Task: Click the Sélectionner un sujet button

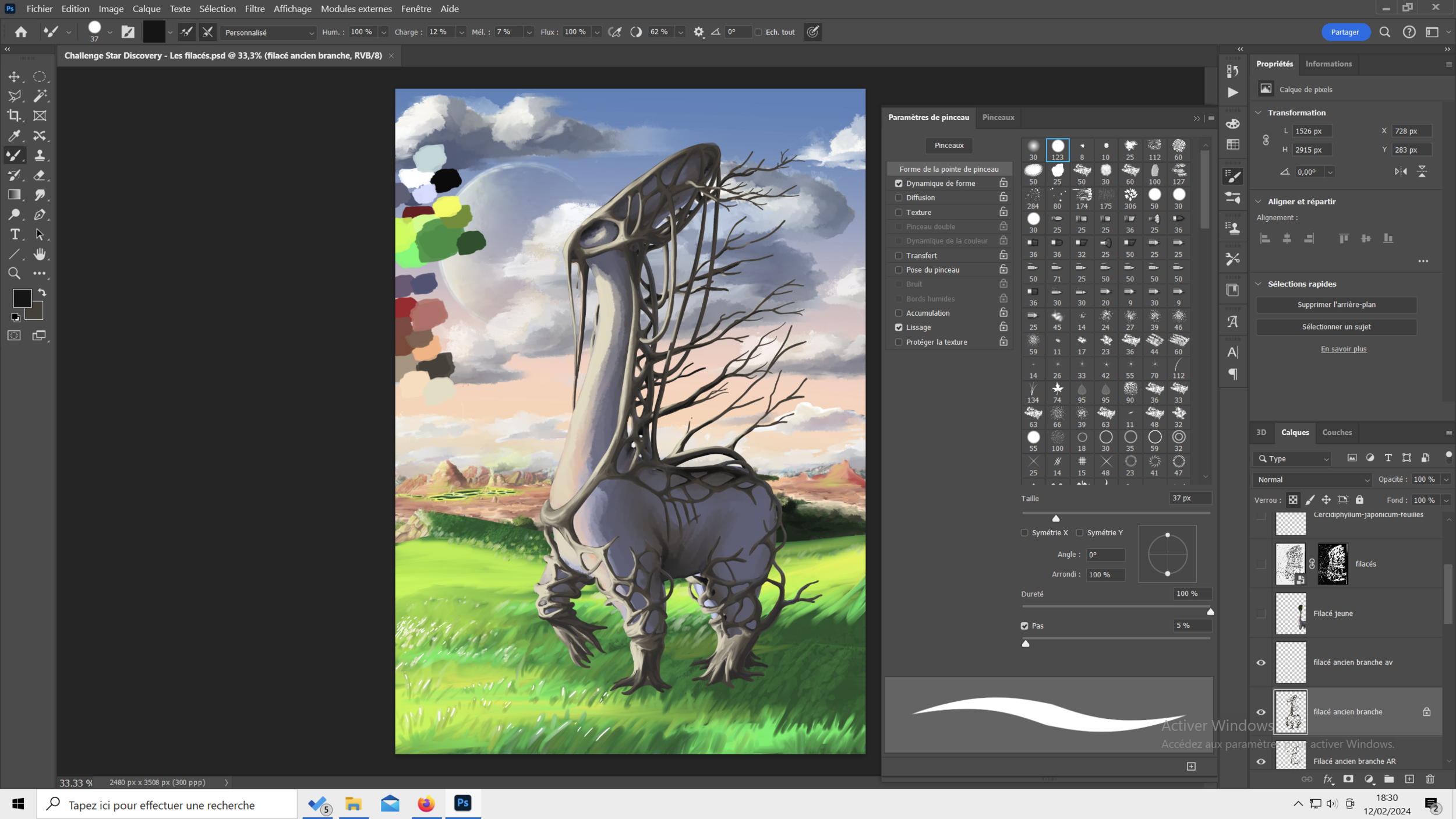Action: click(x=1336, y=327)
